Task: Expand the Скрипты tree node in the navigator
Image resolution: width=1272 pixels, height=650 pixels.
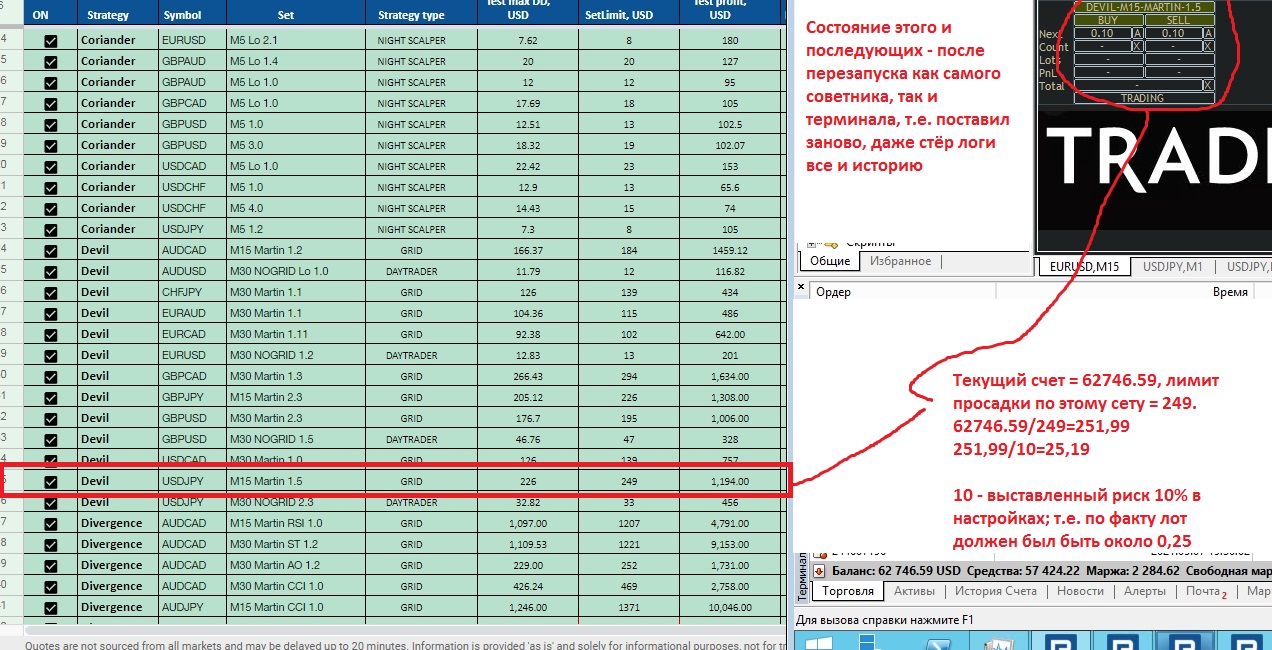Action: click(813, 242)
